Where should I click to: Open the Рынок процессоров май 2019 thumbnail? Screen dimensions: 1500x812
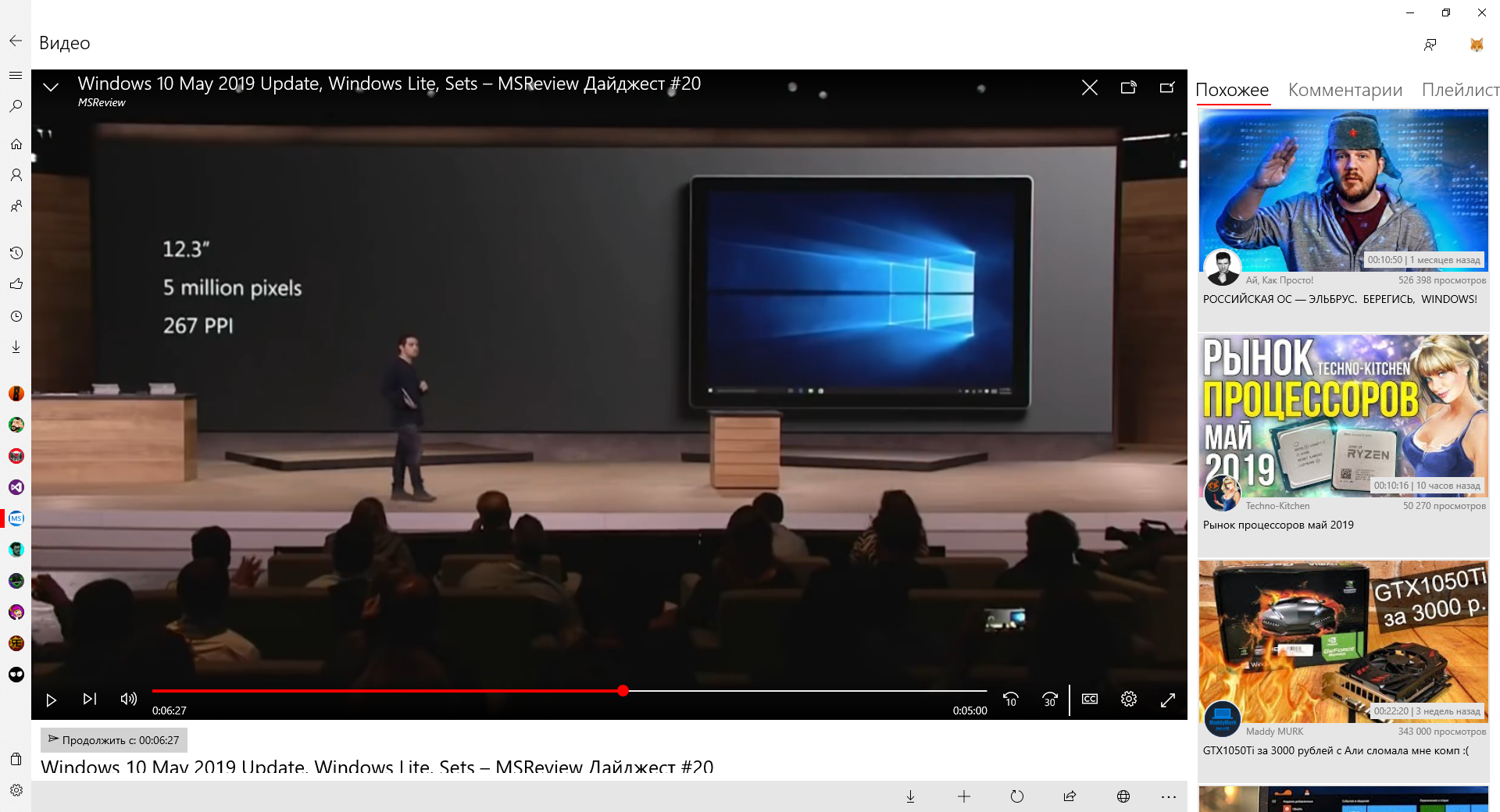1343,416
